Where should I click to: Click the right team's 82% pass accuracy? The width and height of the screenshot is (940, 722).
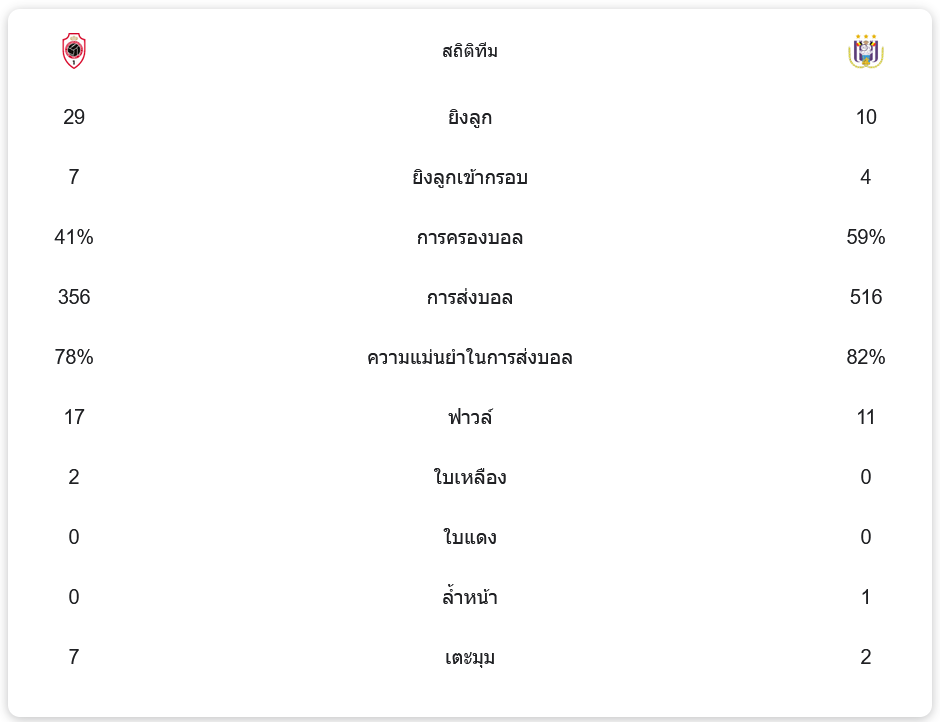[866, 358]
